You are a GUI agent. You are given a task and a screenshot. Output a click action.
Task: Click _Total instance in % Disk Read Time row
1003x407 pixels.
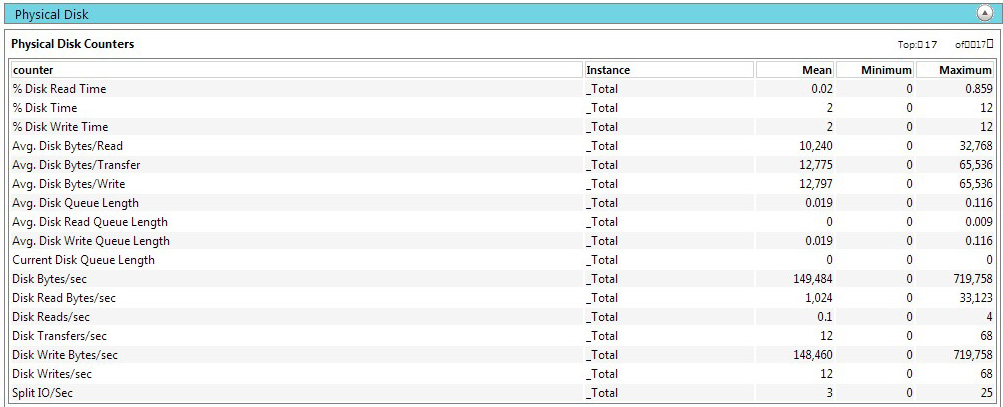pos(602,89)
